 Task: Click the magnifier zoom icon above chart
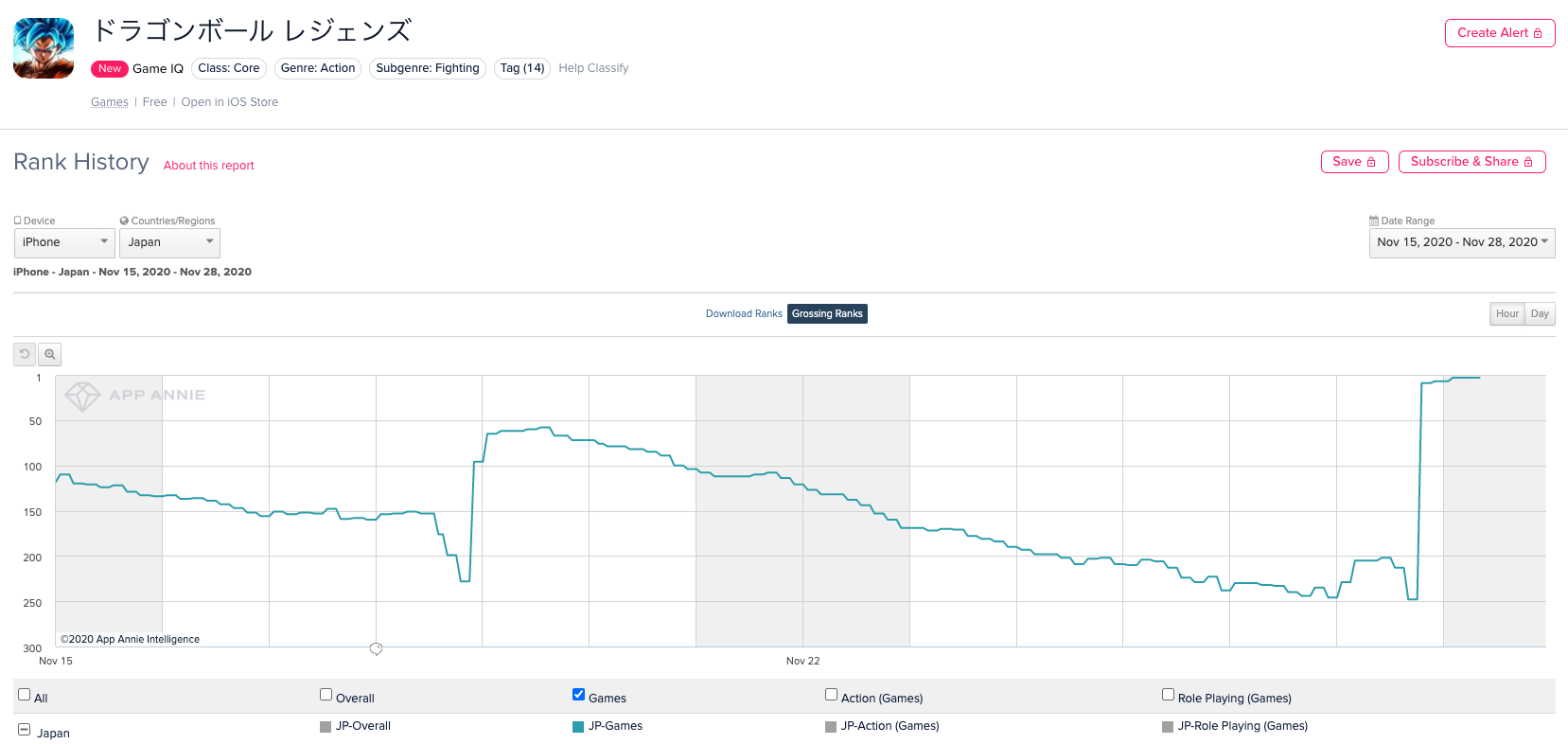pyautogui.click(x=50, y=354)
